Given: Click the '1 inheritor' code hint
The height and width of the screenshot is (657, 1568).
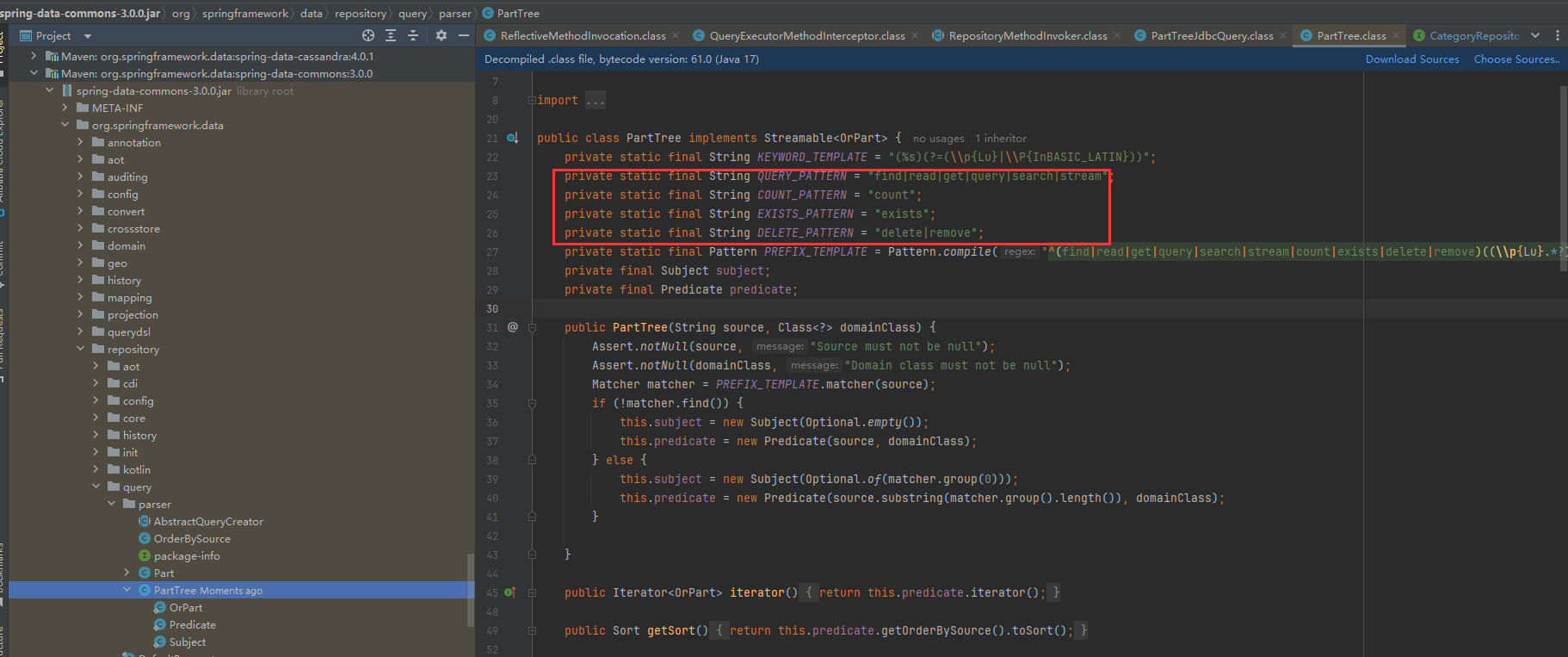Looking at the screenshot, I should [1001, 139].
